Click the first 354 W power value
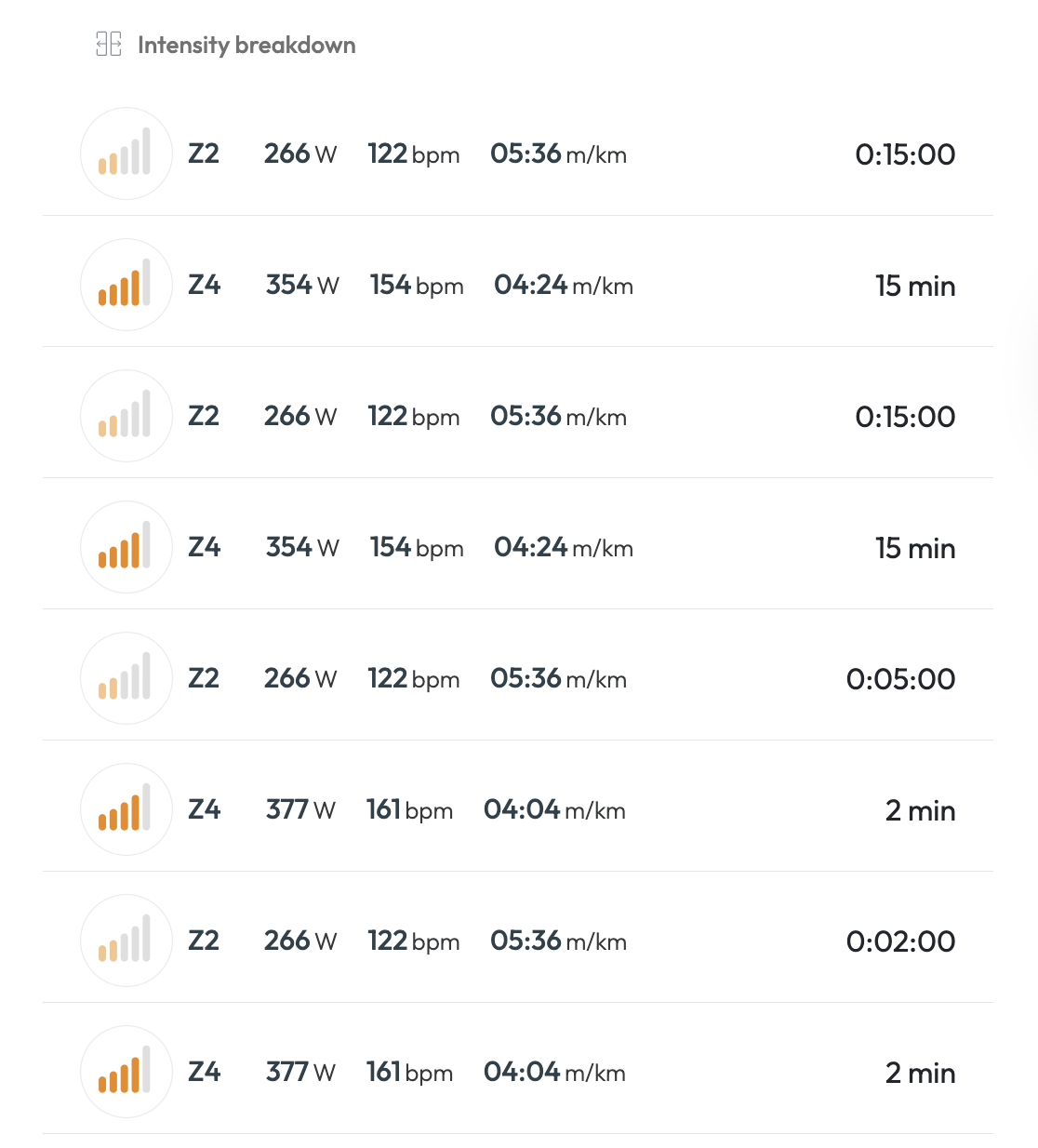Screen dimensions: 1038x1148 [302, 285]
